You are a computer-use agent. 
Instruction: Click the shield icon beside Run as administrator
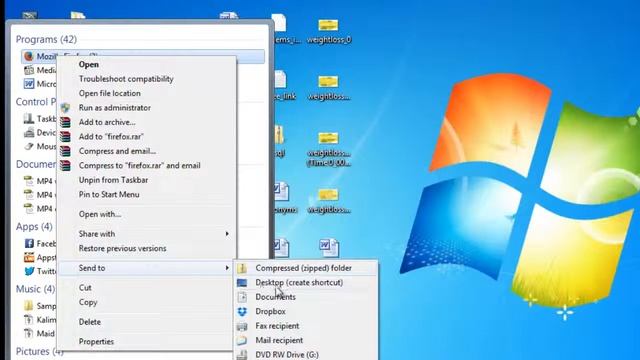(65, 108)
